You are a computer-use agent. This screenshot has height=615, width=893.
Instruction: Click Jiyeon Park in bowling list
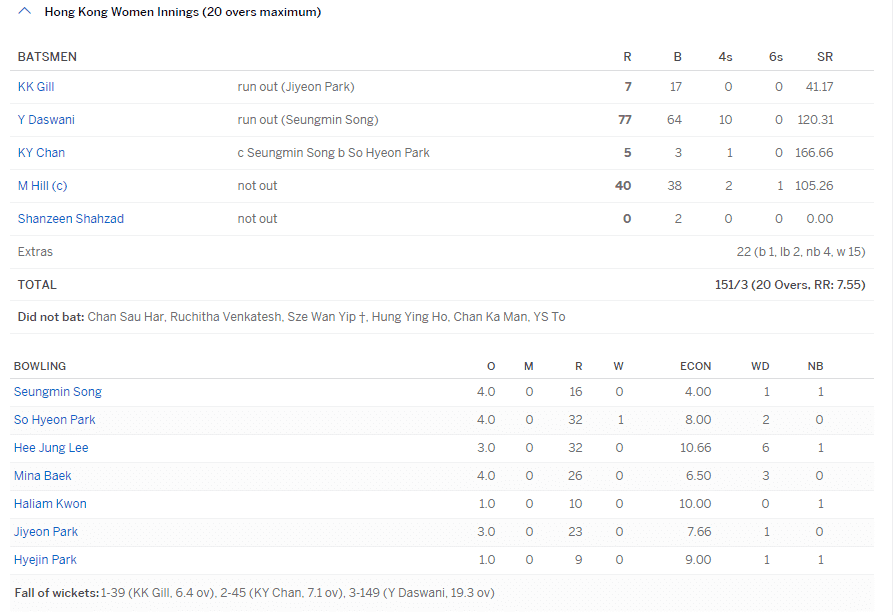point(46,532)
